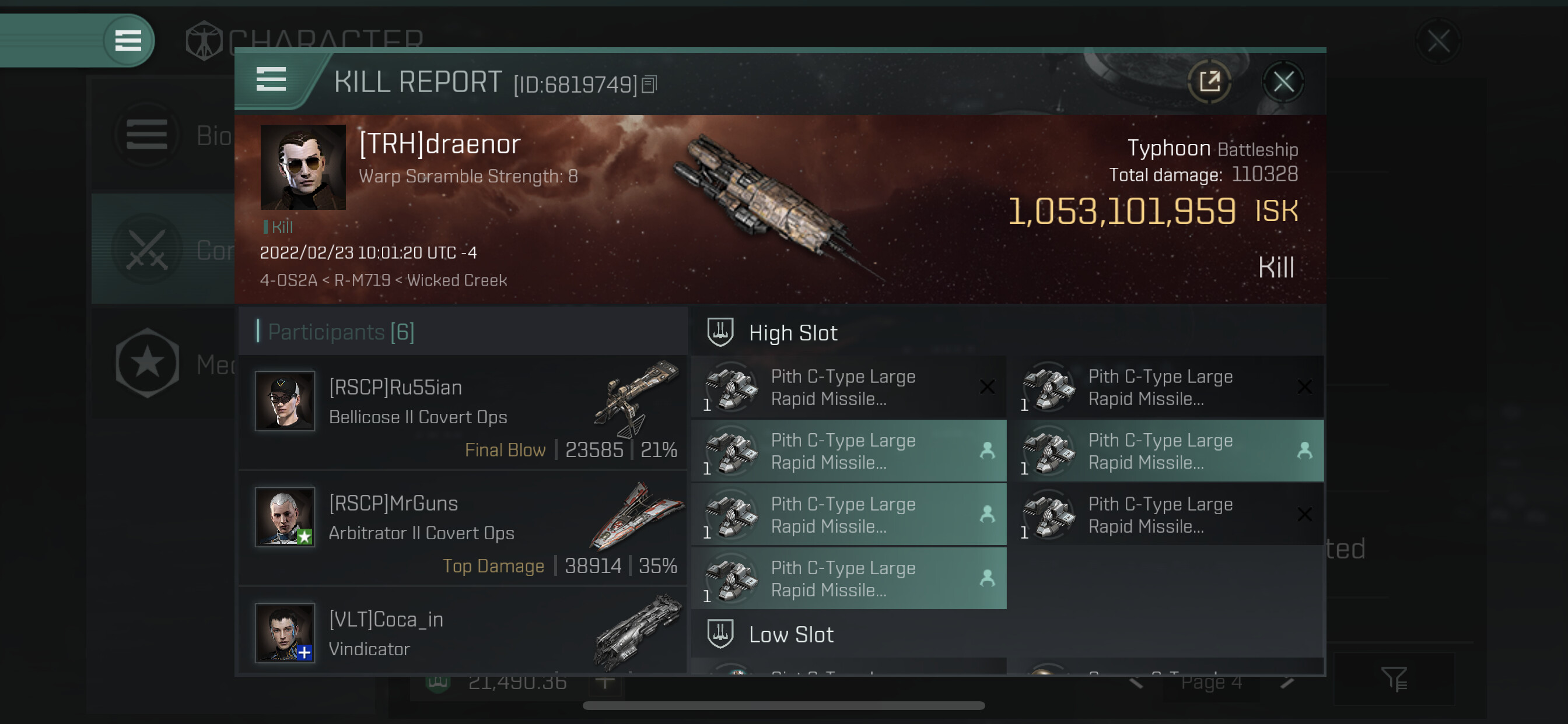The width and height of the screenshot is (1568, 724).
Task: Select the MrGuns participant entry
Action: (x=463, y=528)
